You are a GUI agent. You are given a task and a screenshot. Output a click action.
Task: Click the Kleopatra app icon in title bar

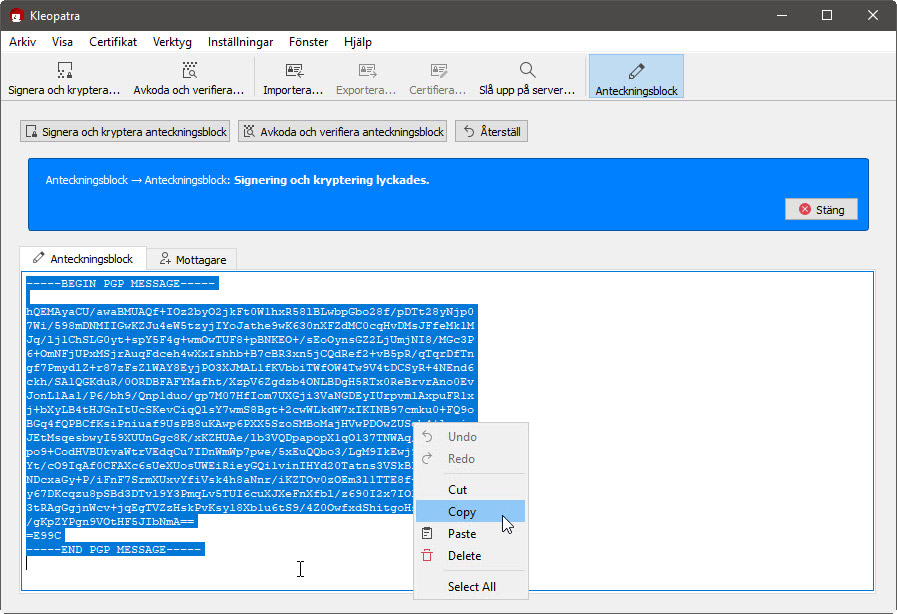(16, 16)
